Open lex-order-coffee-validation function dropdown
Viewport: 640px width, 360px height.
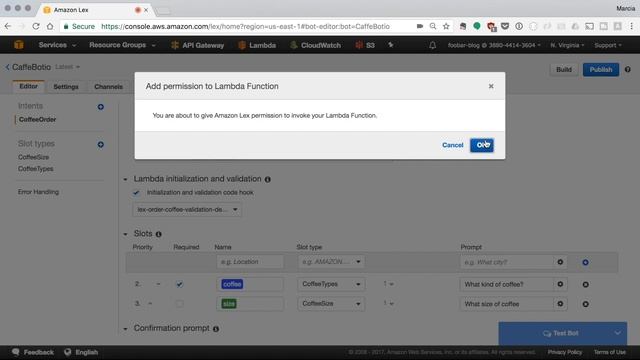click(x=187, y=209)
